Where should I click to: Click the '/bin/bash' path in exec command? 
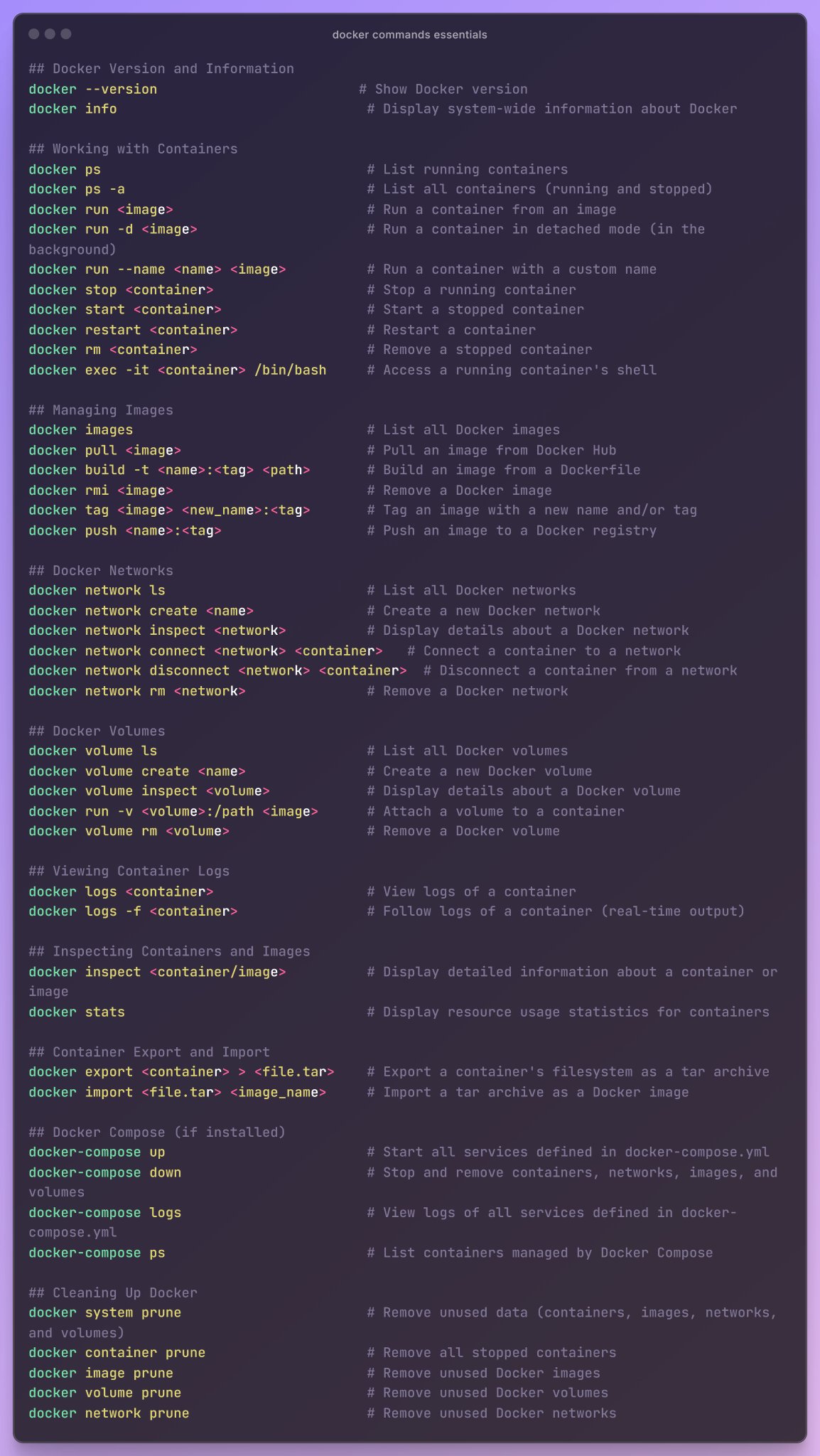tap(291, 370)
